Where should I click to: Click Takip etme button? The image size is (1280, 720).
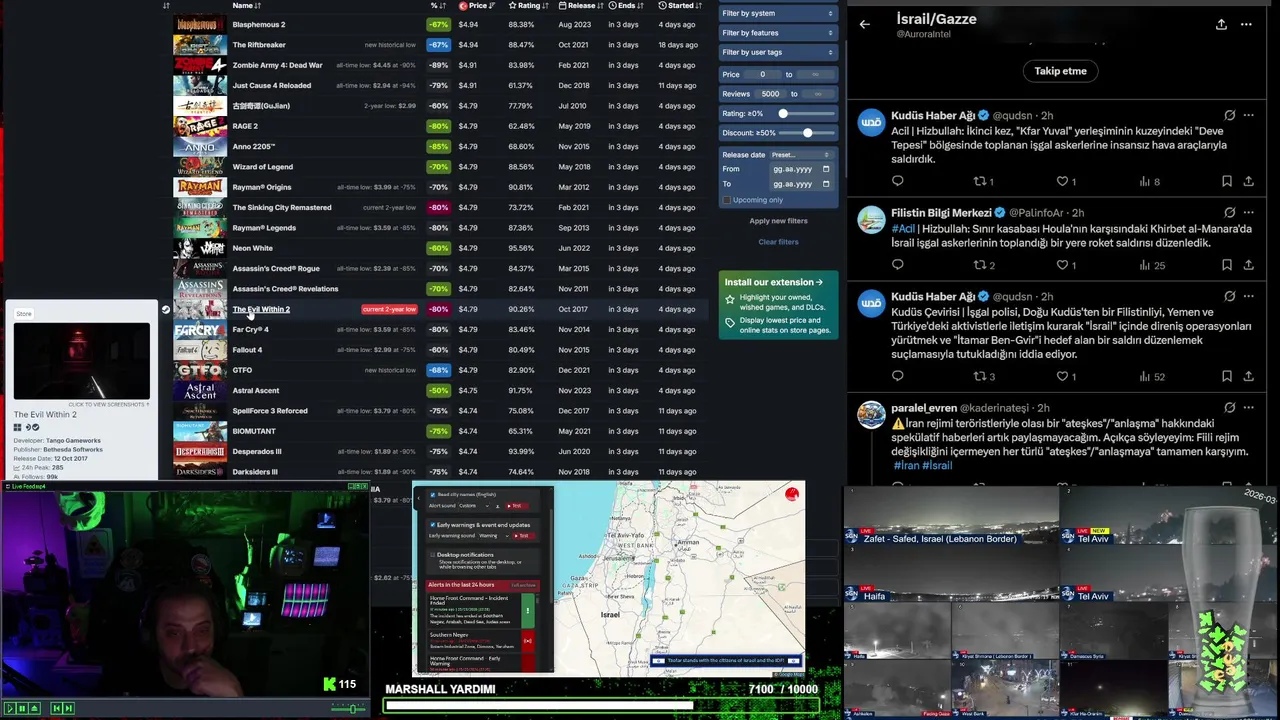(x=1060, y=71)
